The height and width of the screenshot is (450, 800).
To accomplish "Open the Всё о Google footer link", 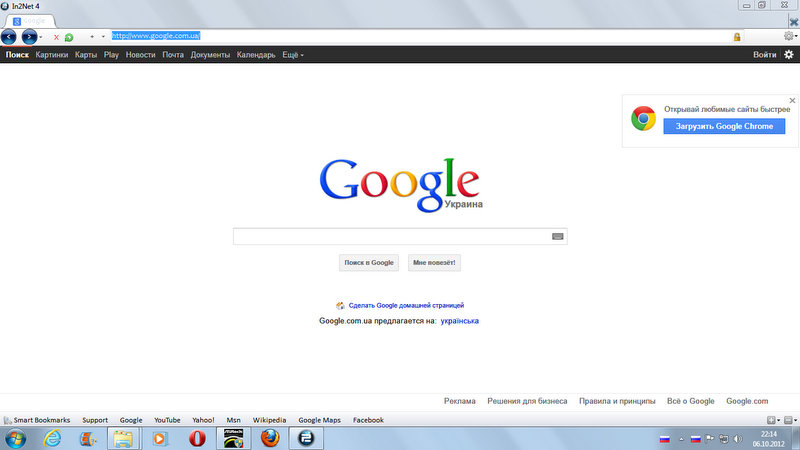I will pos(690,401).
